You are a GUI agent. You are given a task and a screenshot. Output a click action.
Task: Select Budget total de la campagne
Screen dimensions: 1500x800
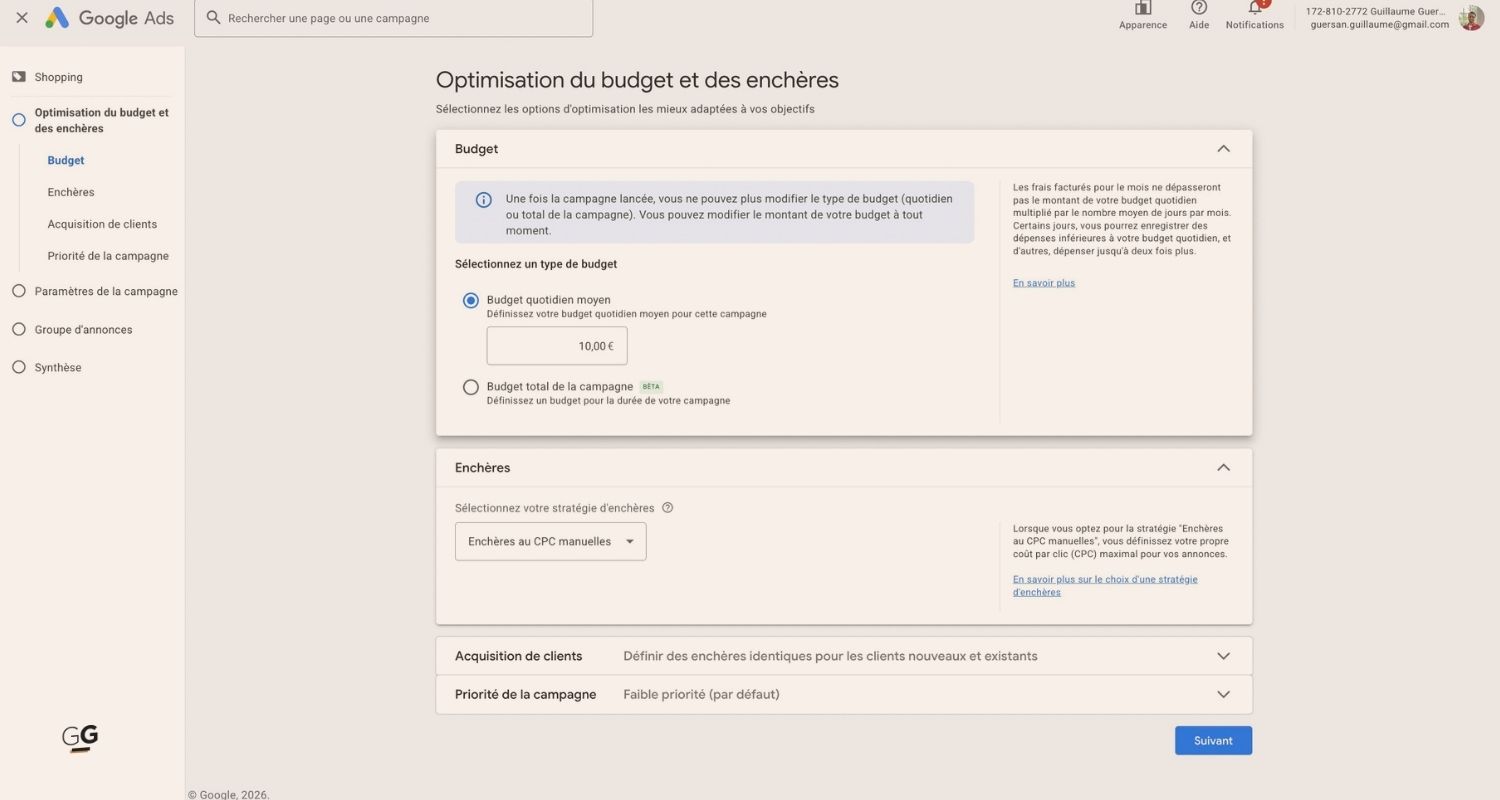[x=470, y=387]
